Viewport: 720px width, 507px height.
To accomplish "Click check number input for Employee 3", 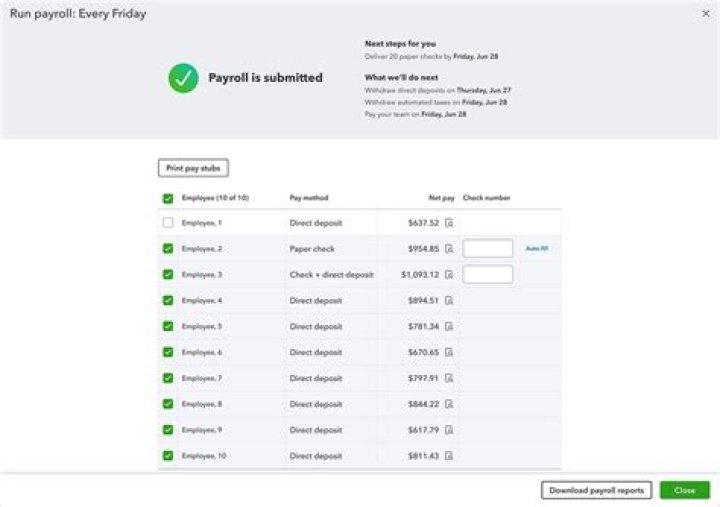I will coord(488,275).
